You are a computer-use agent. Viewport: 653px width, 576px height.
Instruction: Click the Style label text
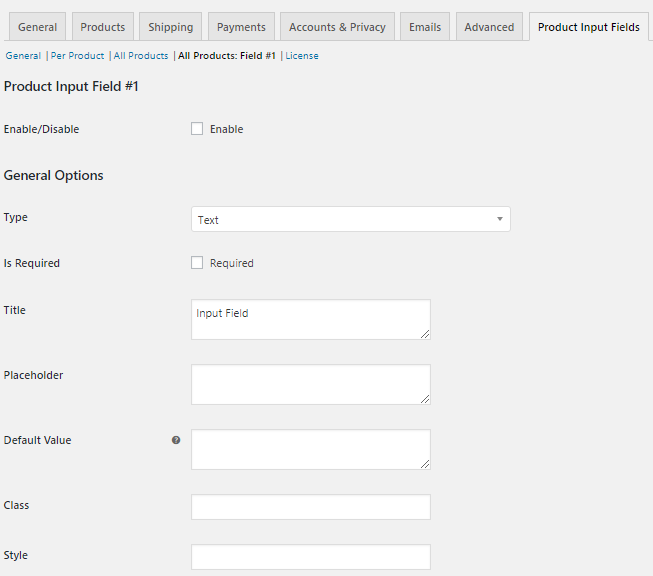click(15, 555)
